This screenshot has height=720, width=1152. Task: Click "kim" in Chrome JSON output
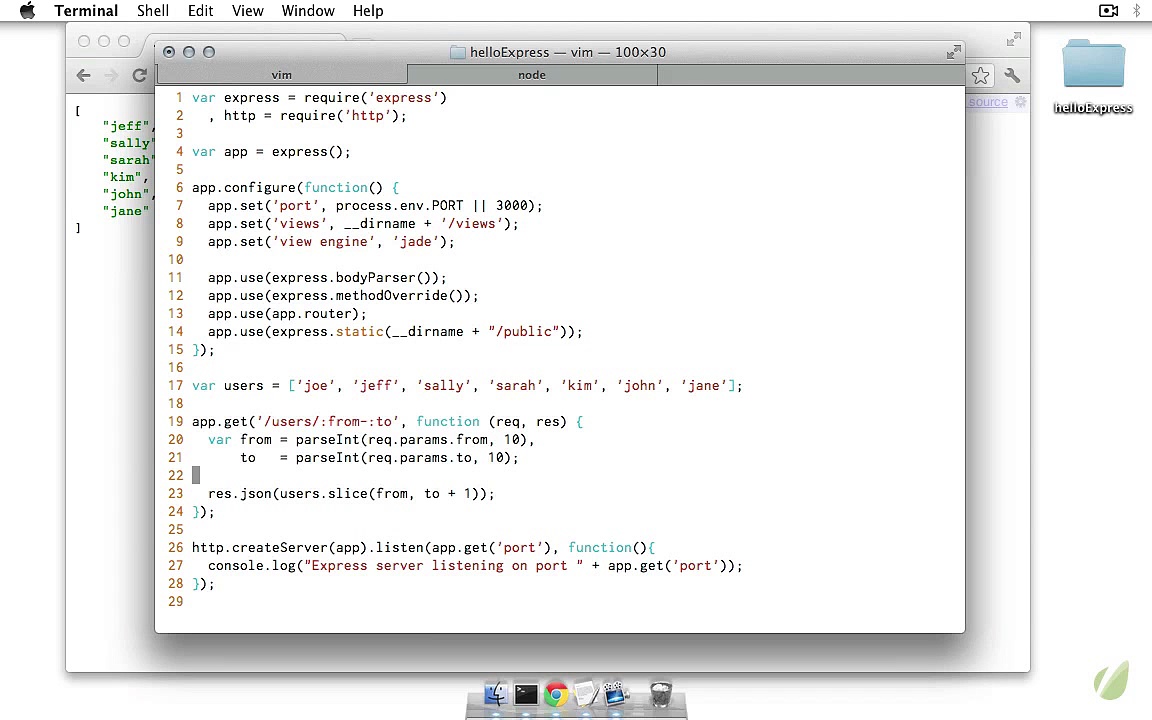click(x=122, y=177)
